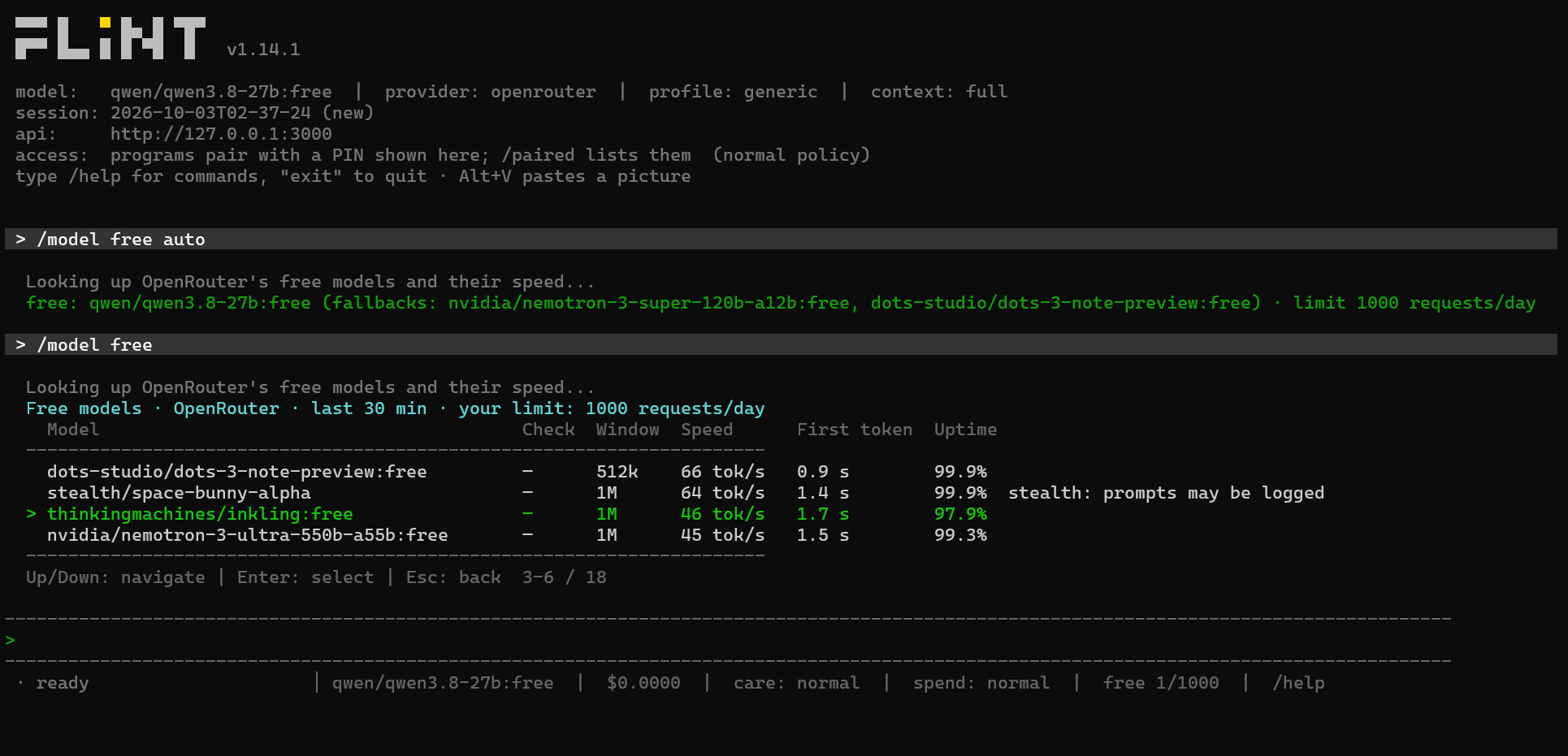Viewport: 1568px width, 756px height.
Task: Click the $0.0000 cost indicator
Action: coord(643,683)
